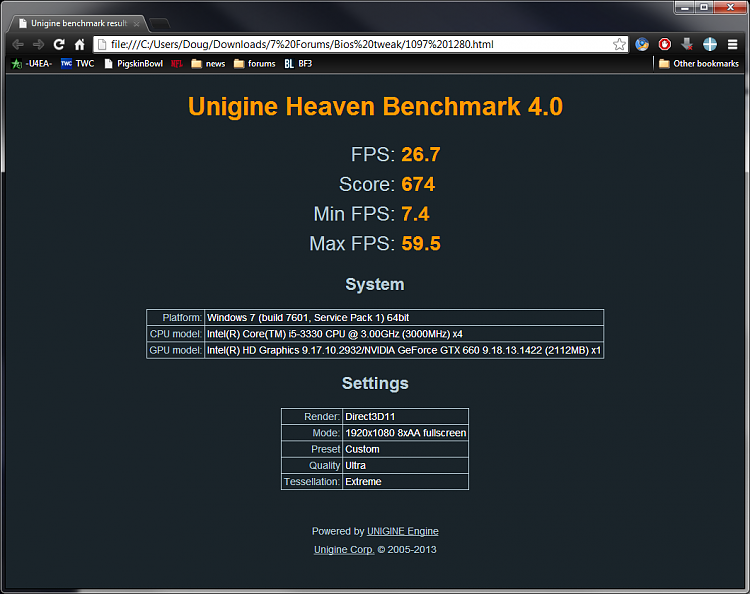
Task: Minimize the Chrome window
Action: [x=684, y=7]
